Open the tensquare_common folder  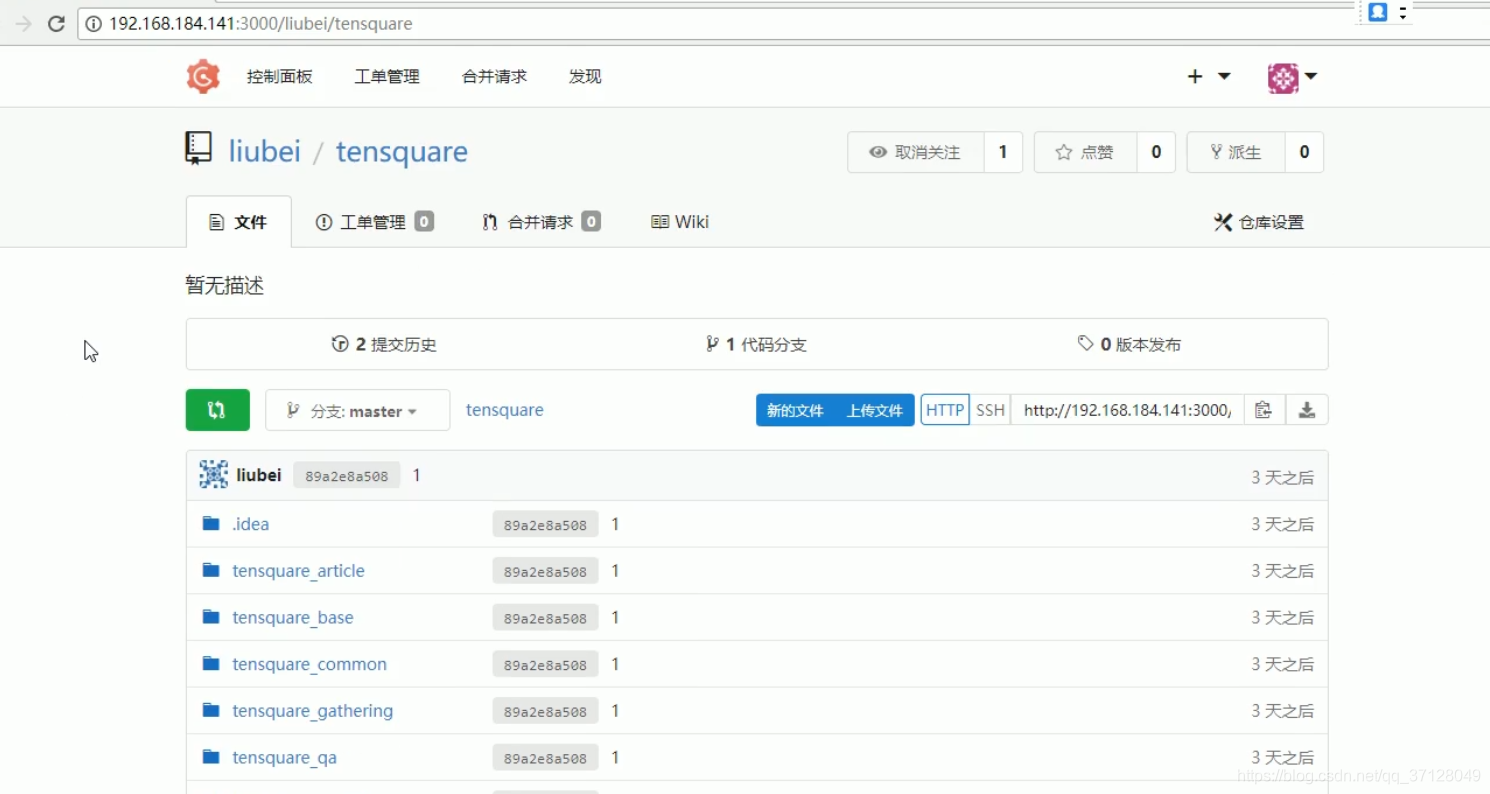309,664
